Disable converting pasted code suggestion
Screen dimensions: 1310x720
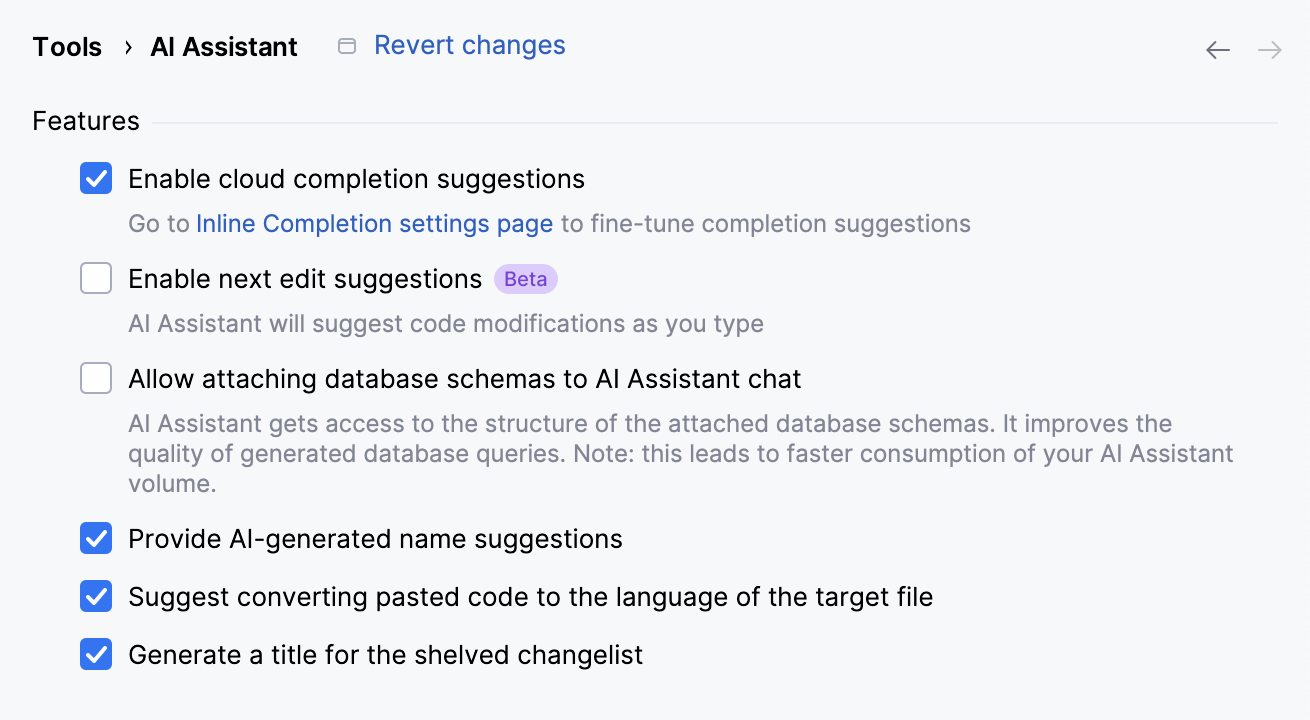95,596
